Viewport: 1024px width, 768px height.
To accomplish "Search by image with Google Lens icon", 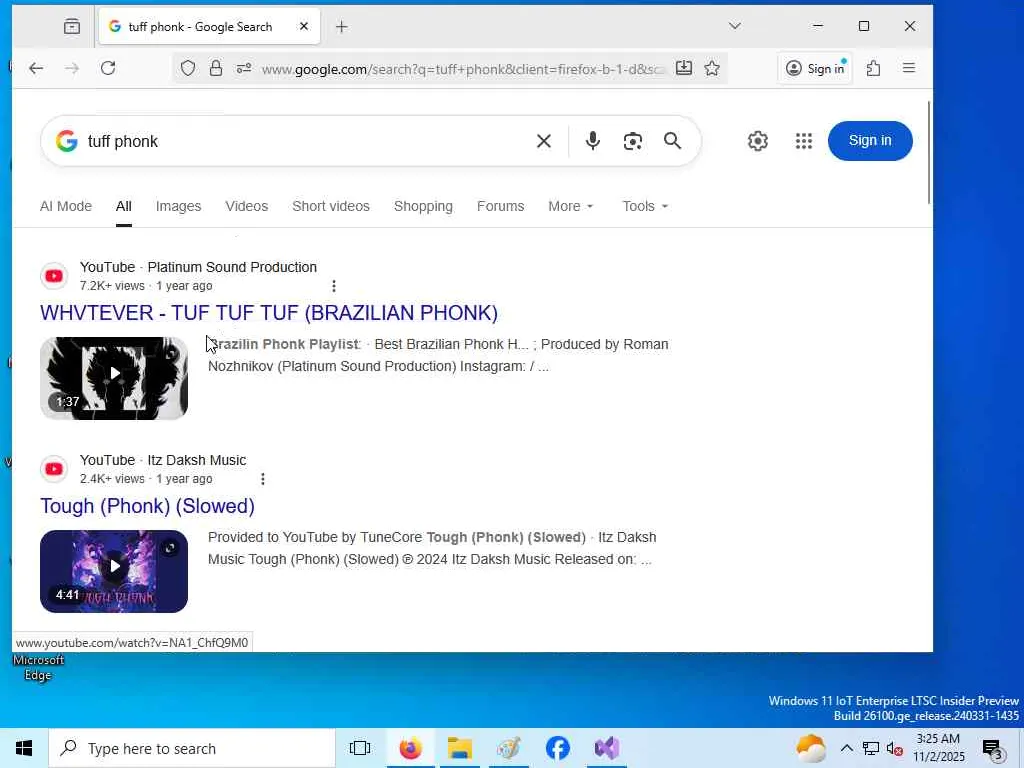I will point(633,141).
